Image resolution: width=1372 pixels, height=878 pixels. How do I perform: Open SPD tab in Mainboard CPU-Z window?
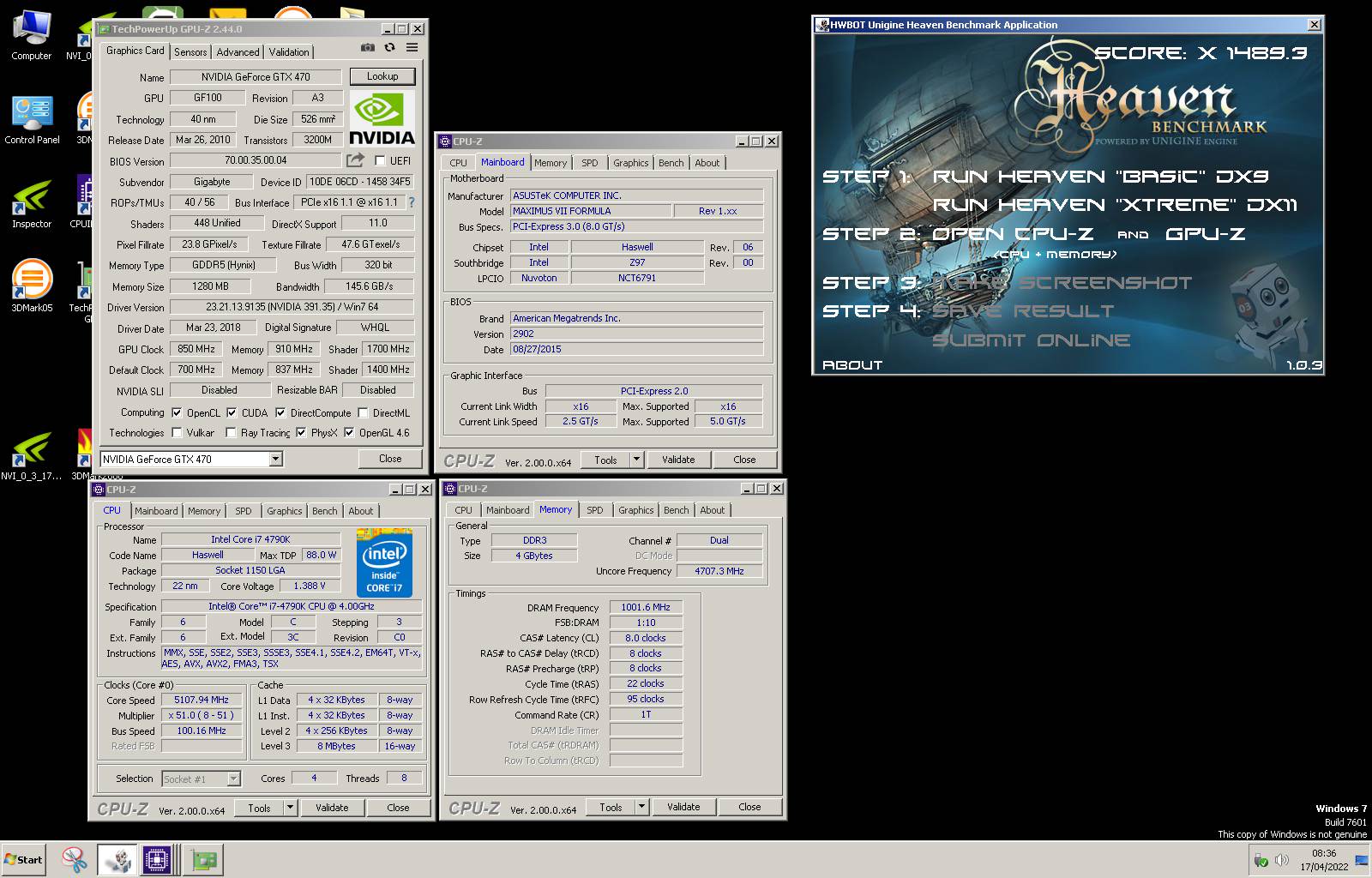590,163
